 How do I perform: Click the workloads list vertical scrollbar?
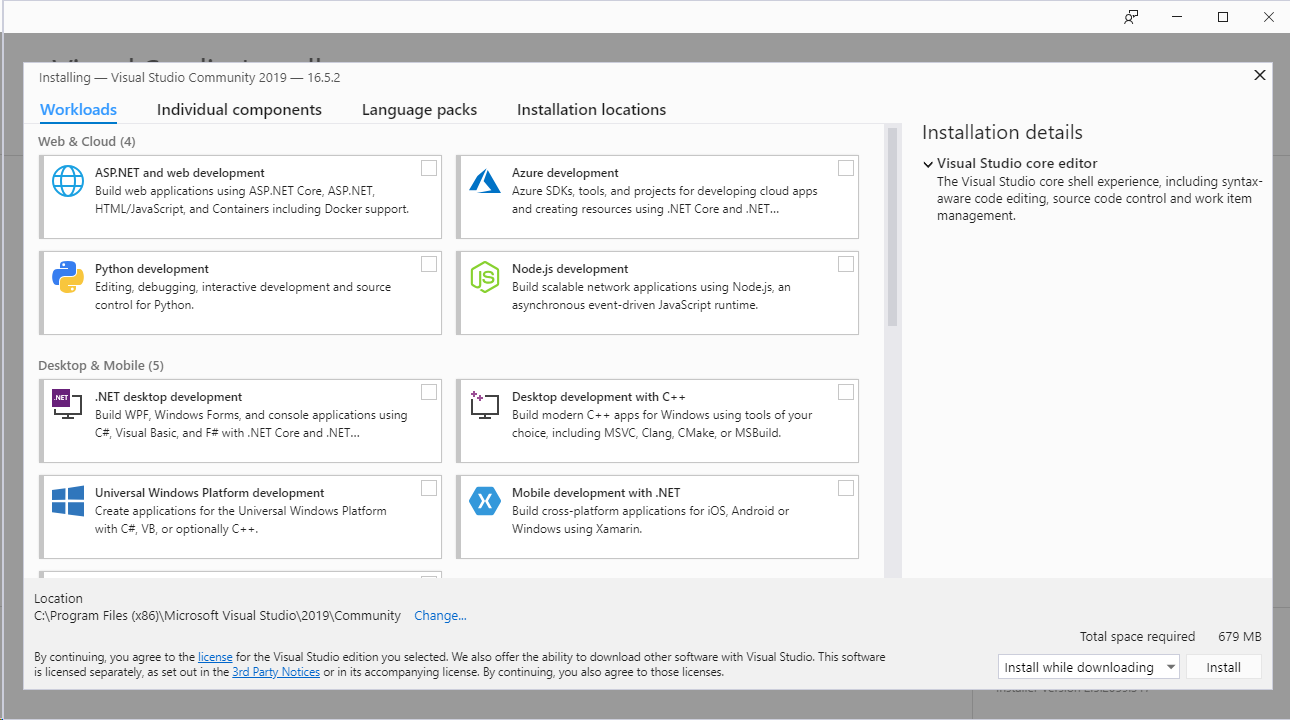tap(892, 228)
